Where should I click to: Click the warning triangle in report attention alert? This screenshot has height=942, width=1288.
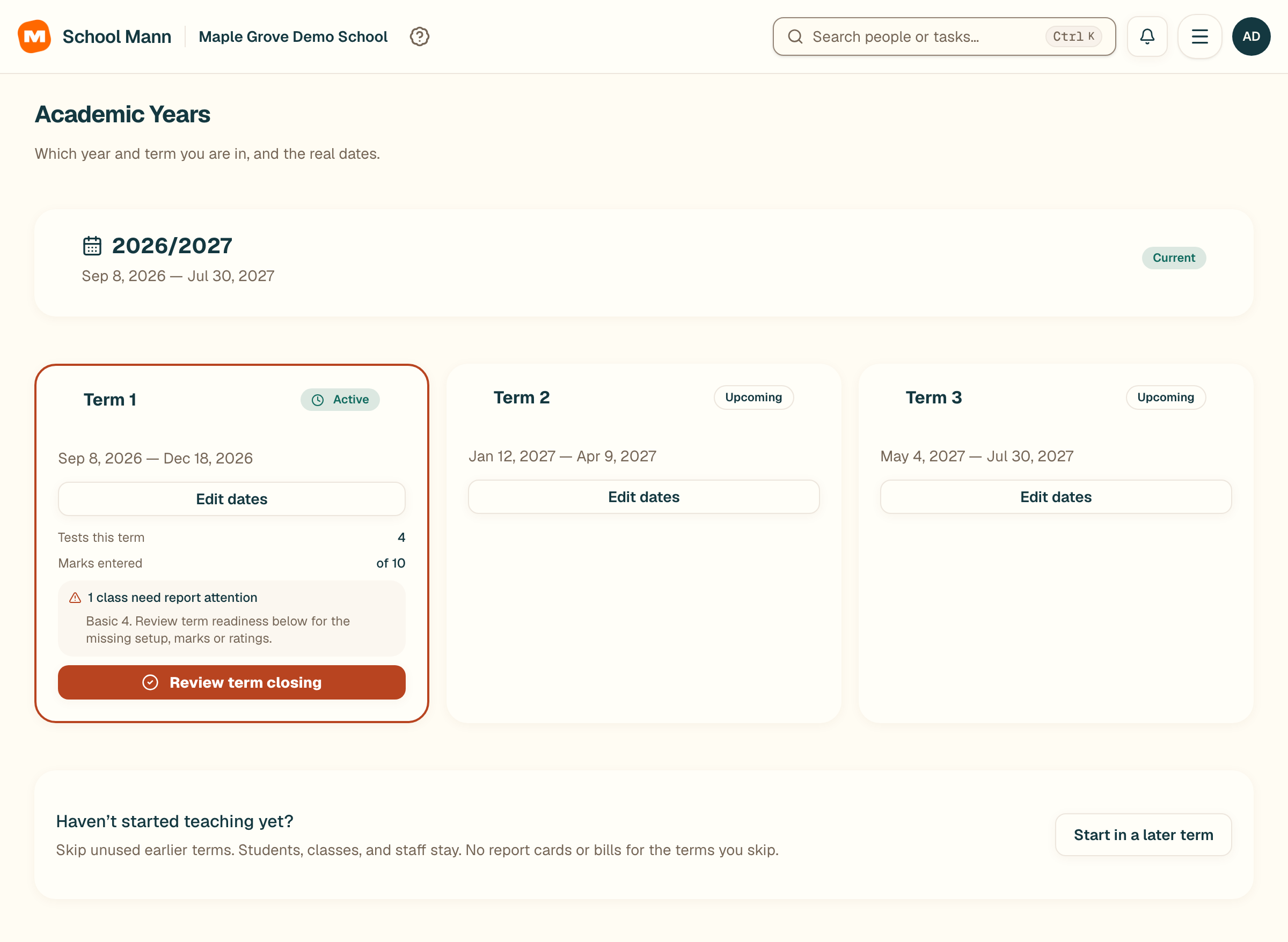click(75, 598)
